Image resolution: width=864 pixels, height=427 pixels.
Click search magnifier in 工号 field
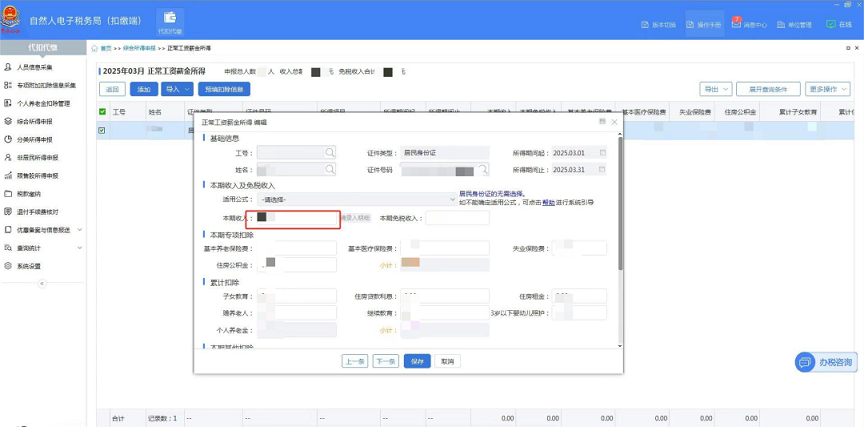pyautogui.click(x=329, y=153)
